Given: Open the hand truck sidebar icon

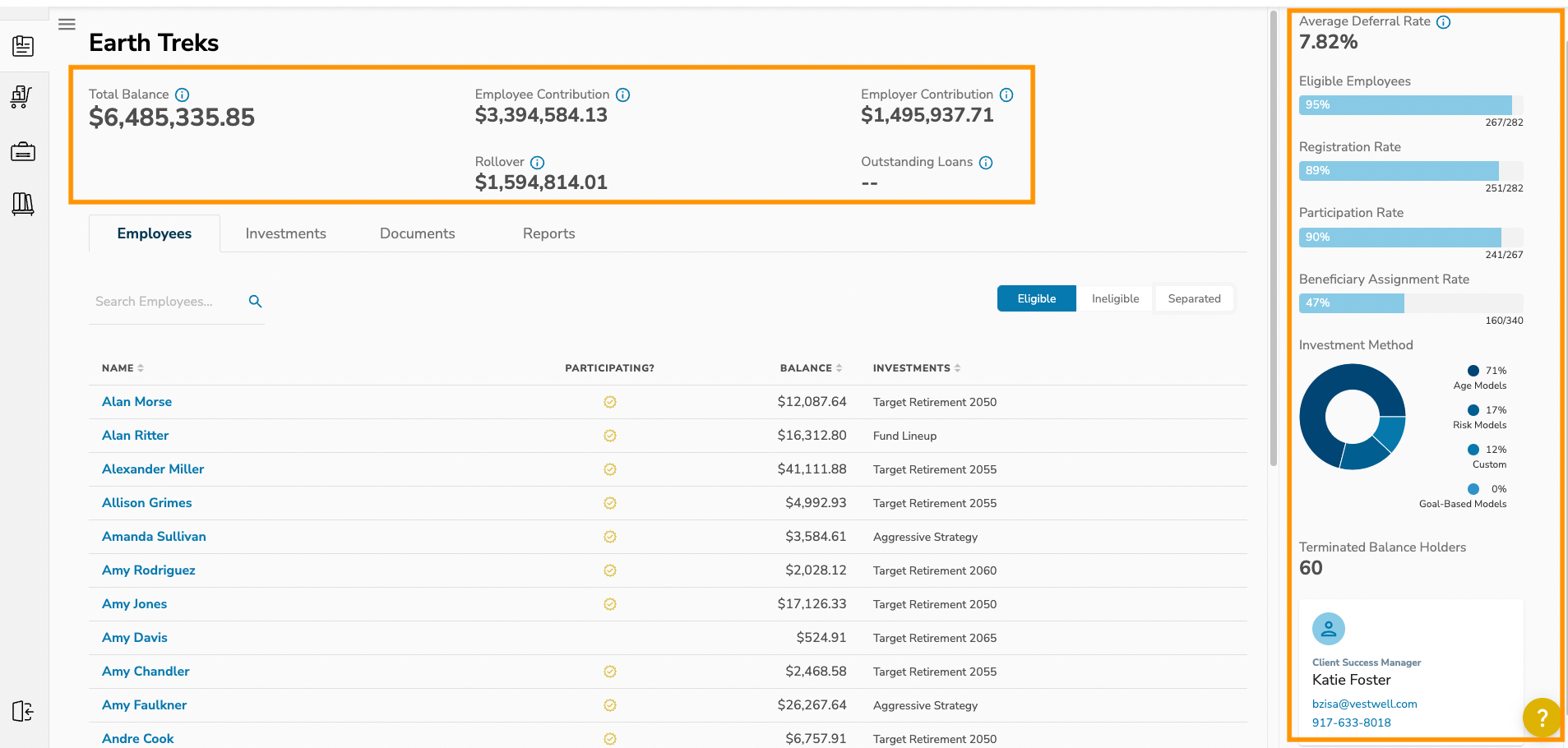Looking at the screenshot, I should (22, 97).
